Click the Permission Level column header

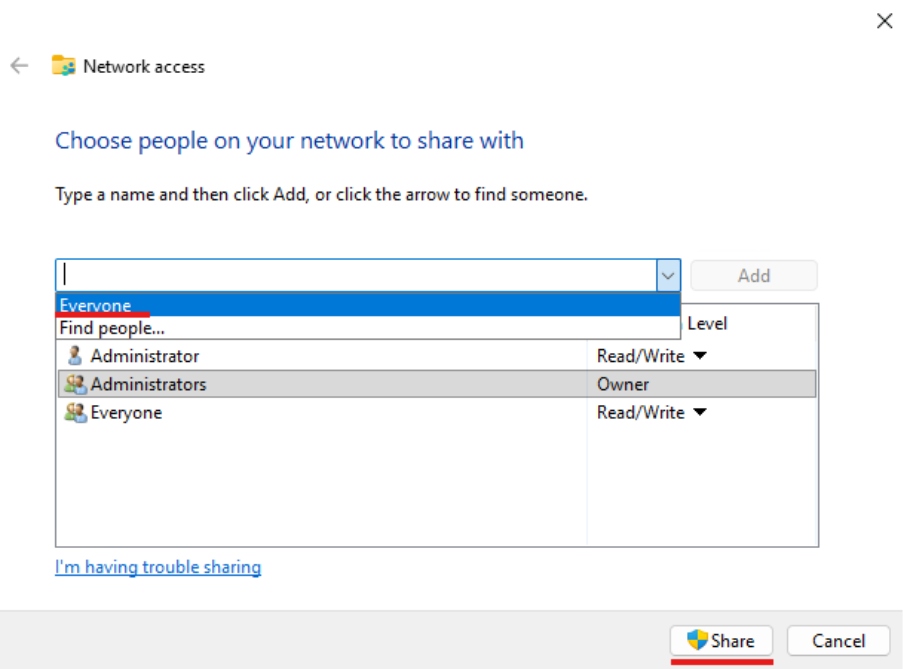pos(707,322)
